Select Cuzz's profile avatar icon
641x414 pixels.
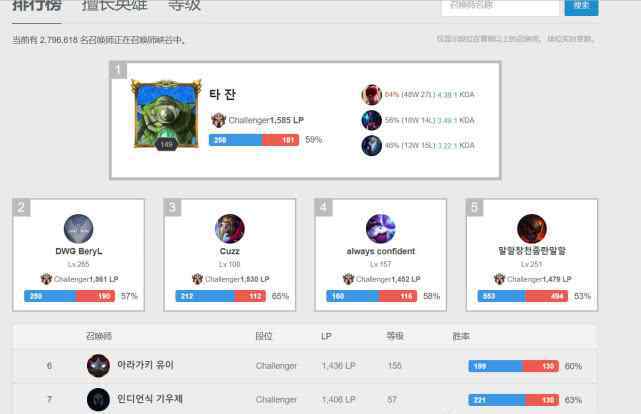(230, 228)
